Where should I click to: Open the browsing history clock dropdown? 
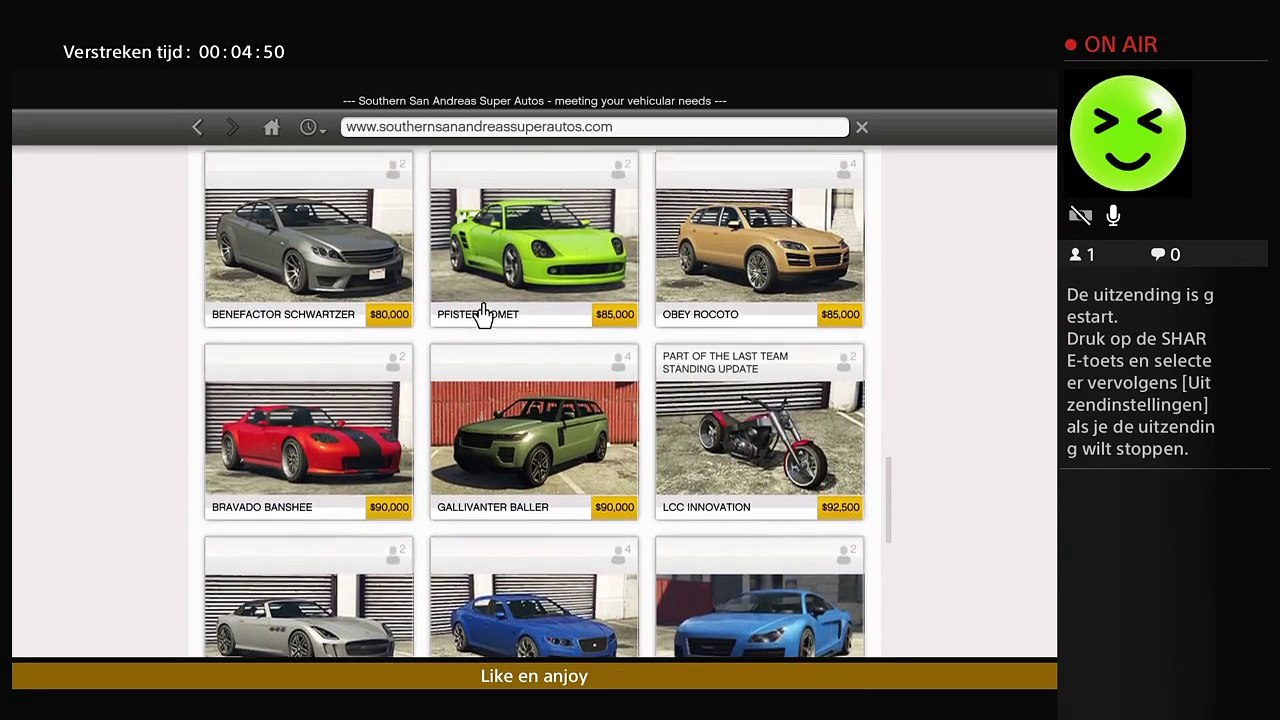pyautogui.click(x=313, y=128)
